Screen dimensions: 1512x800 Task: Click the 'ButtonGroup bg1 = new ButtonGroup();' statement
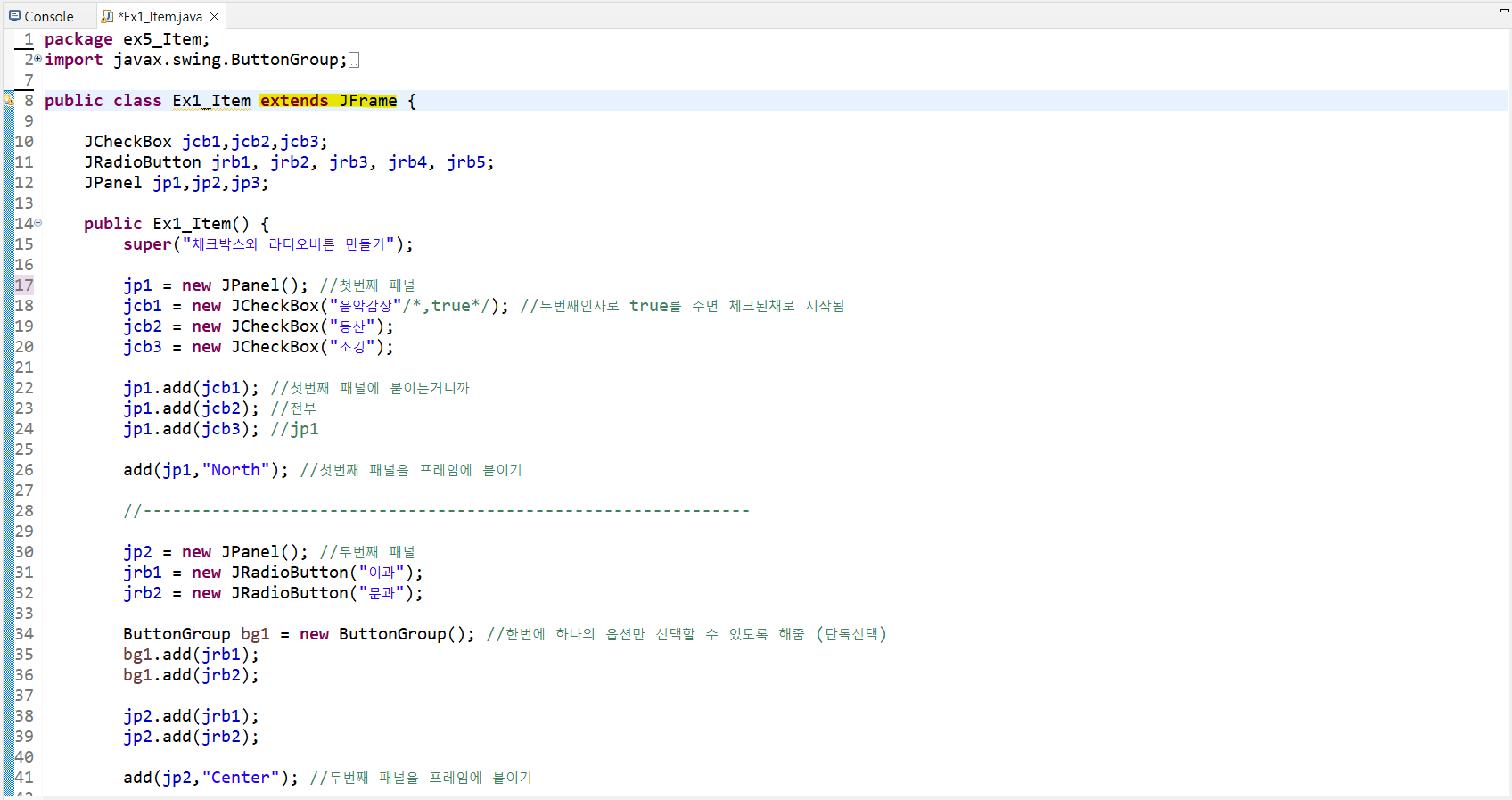(300, 634)
